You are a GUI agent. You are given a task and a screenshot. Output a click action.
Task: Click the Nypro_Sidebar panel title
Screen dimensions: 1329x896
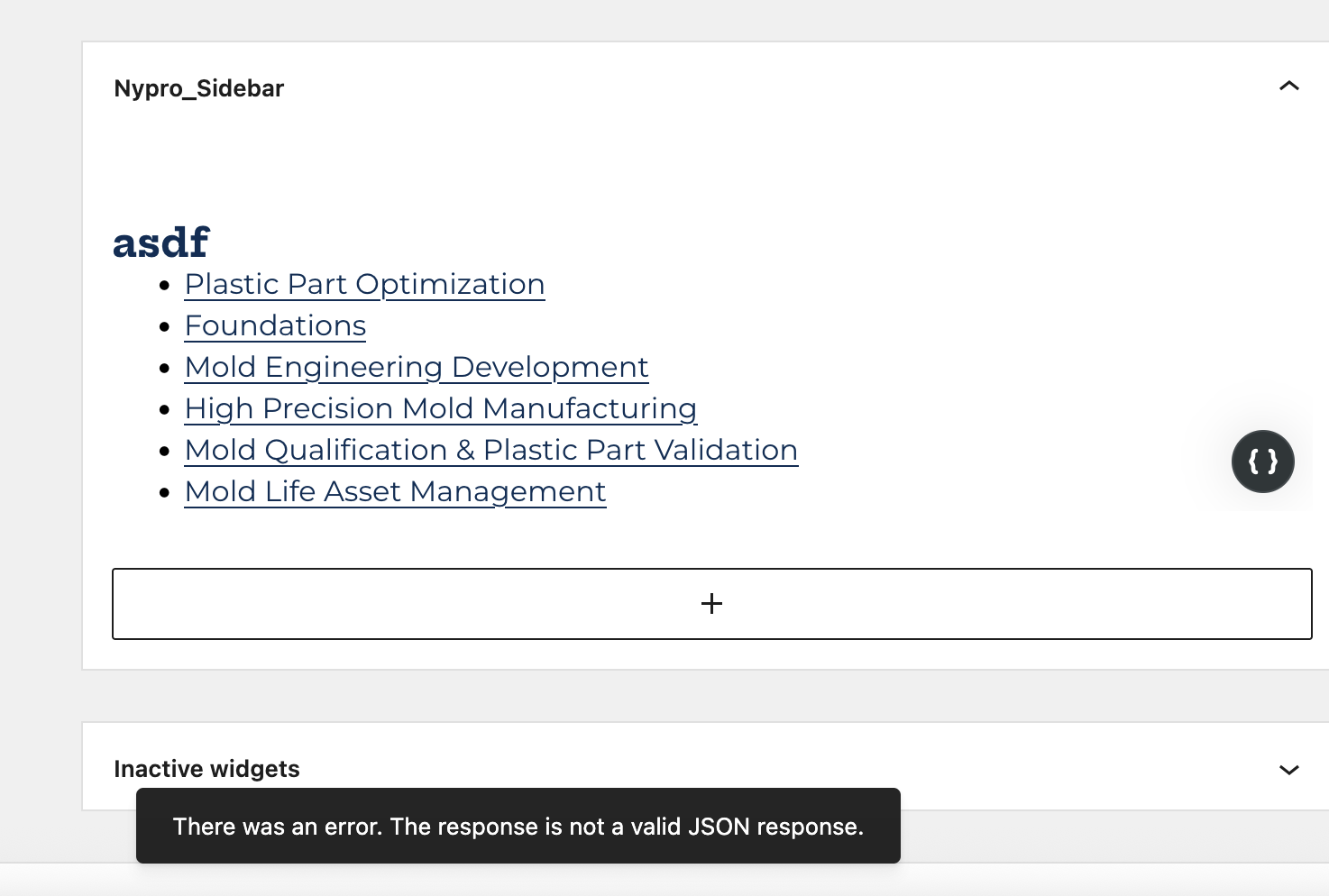click(x=199, y=88)
